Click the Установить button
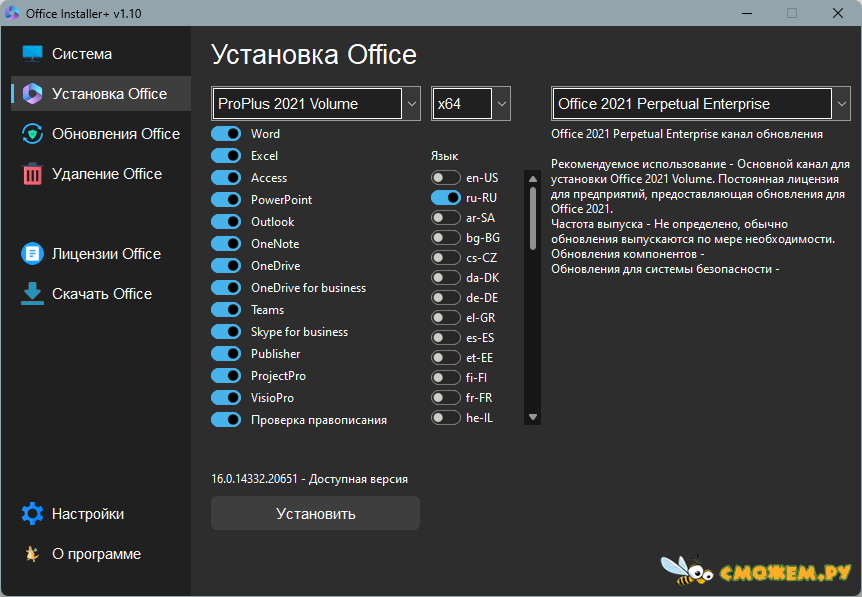The height and width of the screenshot is (597, 862). click(x=316, y=513)
